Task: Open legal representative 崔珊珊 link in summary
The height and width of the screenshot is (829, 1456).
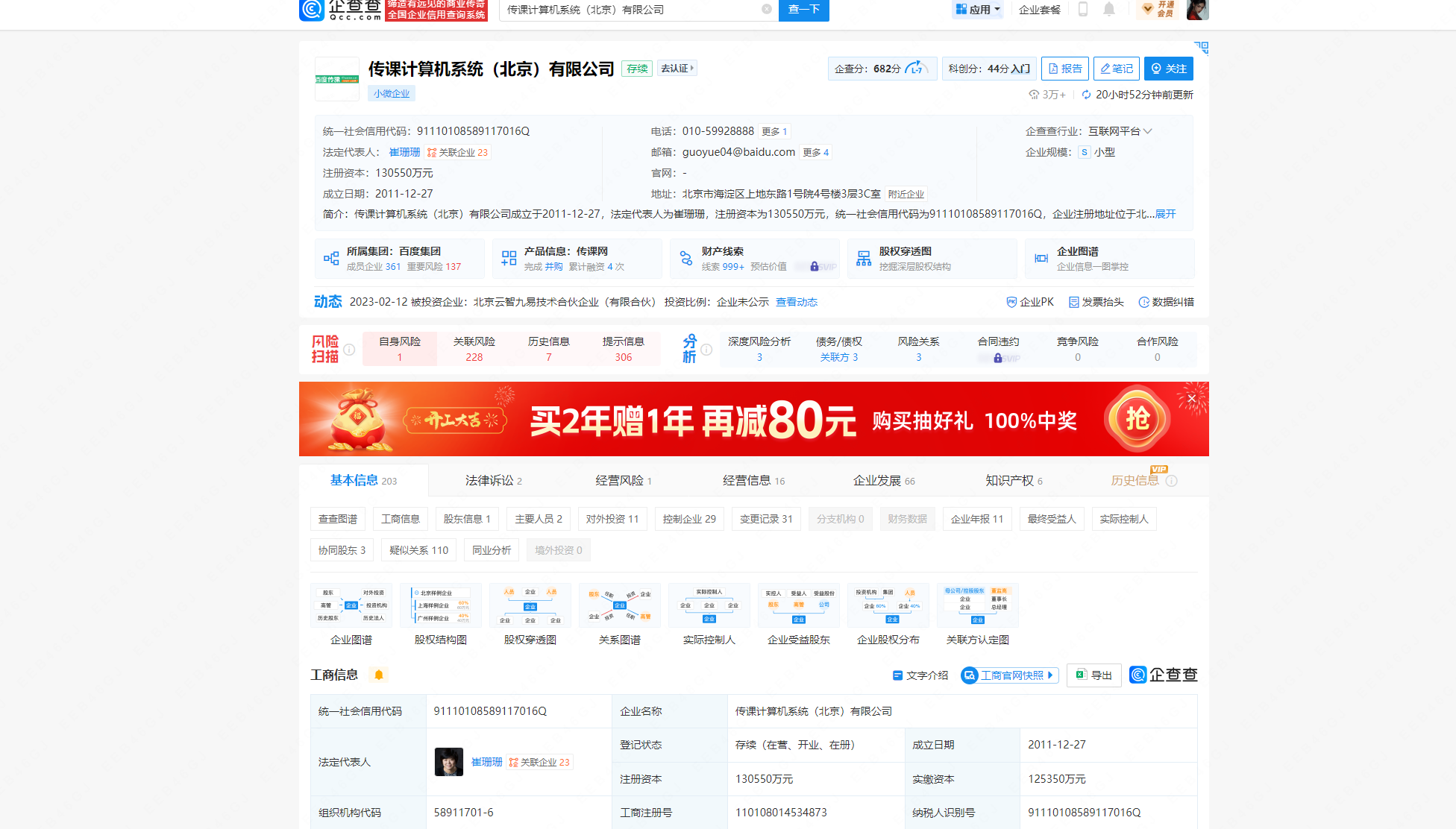Action: 405,152
